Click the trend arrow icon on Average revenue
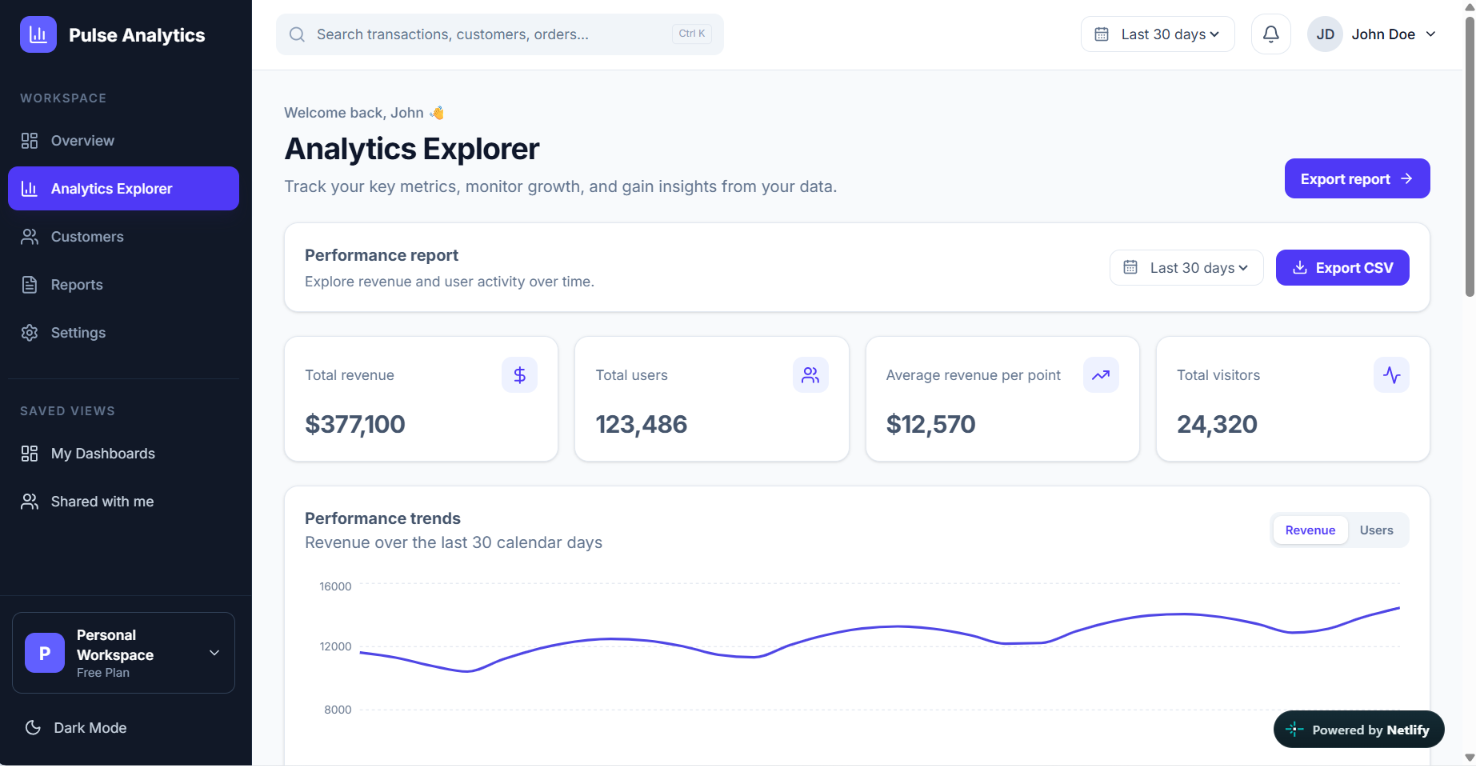Screen dimensions: 1476x766 tap(1101, 375)
